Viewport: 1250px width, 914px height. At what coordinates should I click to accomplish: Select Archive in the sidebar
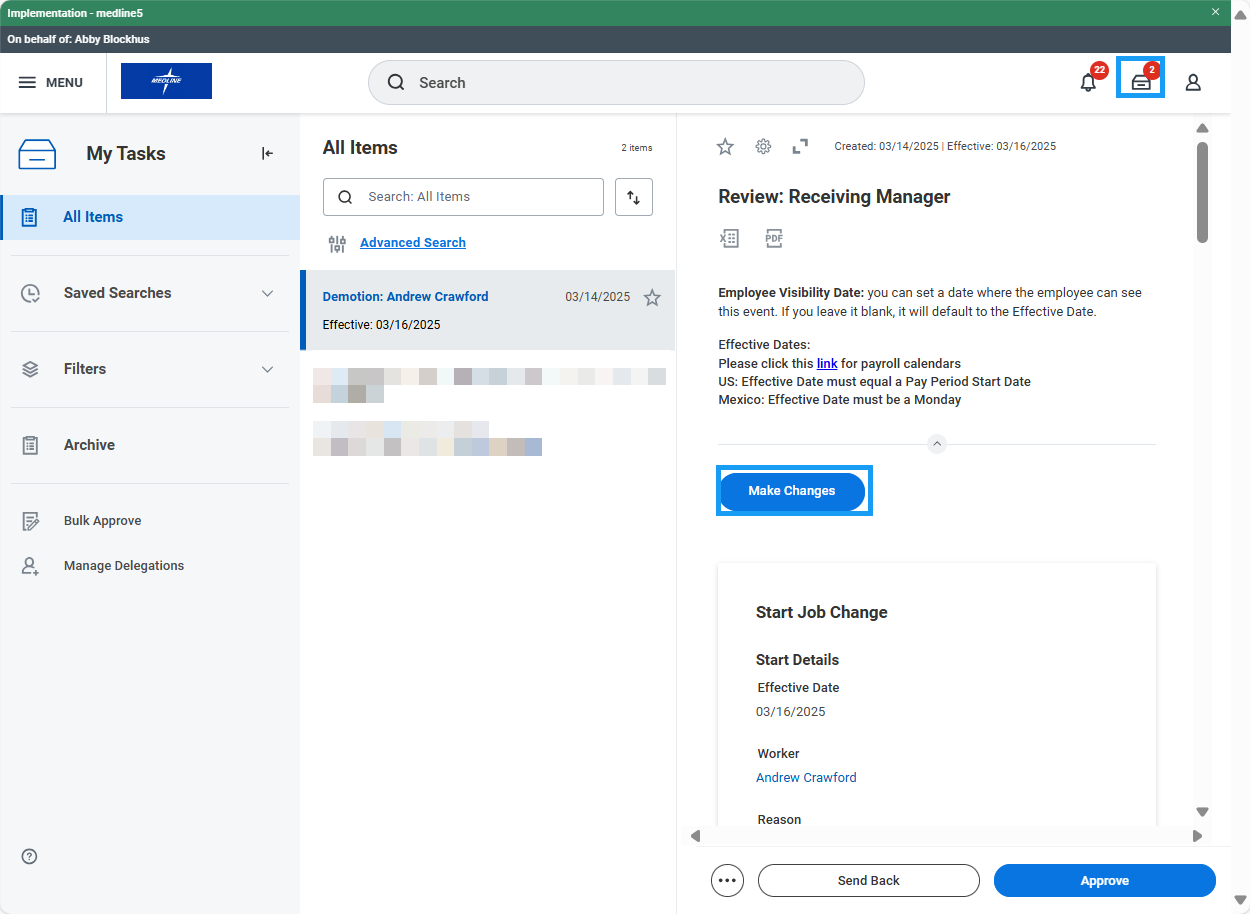pos(89,445)
